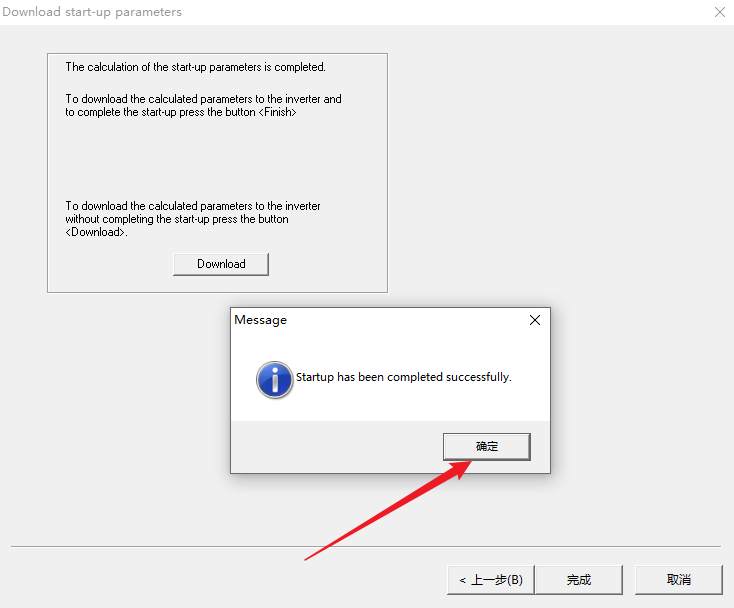Click the 完成 finish button
The height and width of the screenshot is (608, 734).
(x=578, y=580)
